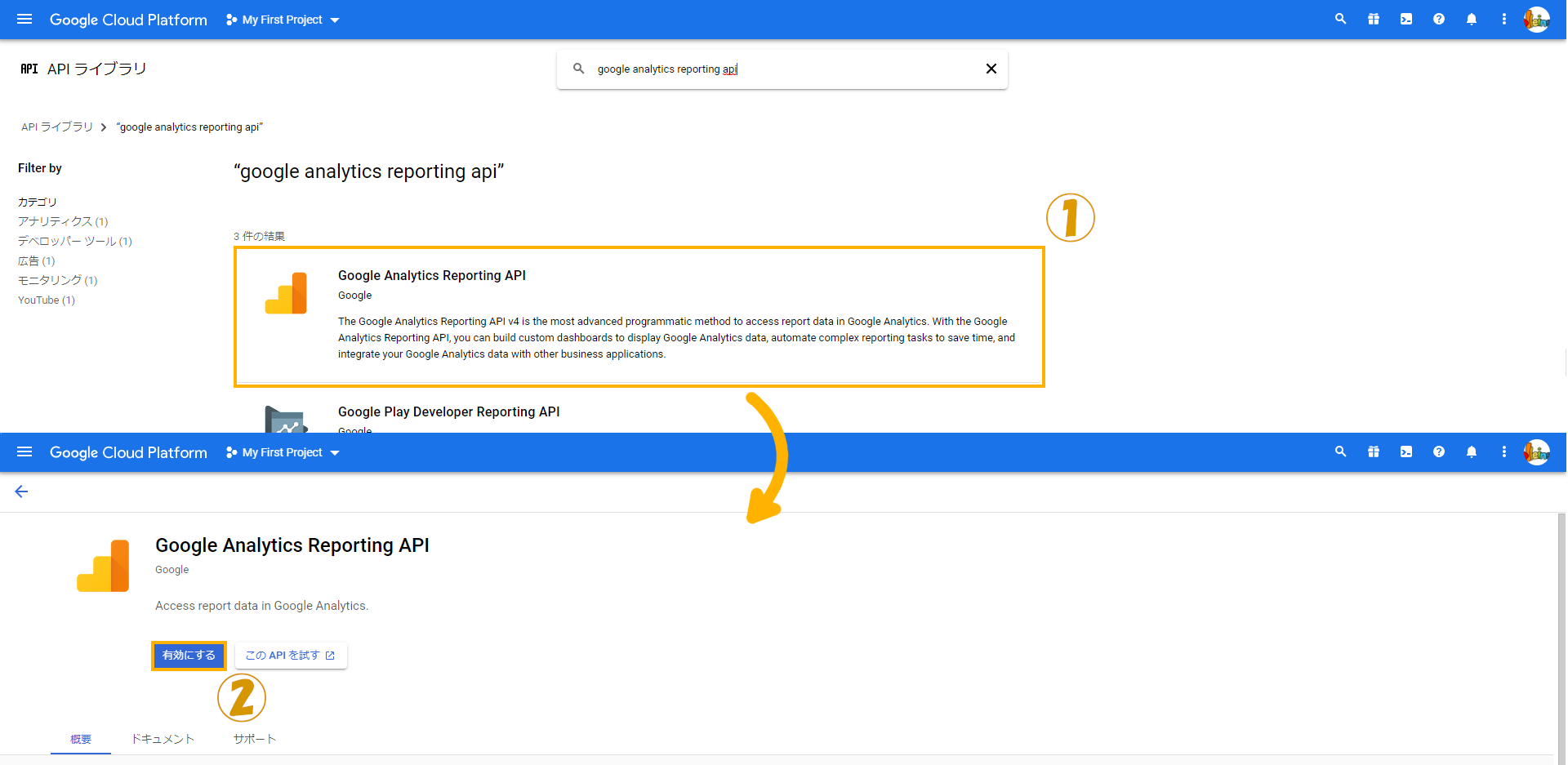Screen dimensions: 1568x765
Task: Open the three-dot overflow menu
Action: (x=1504, y=19)
